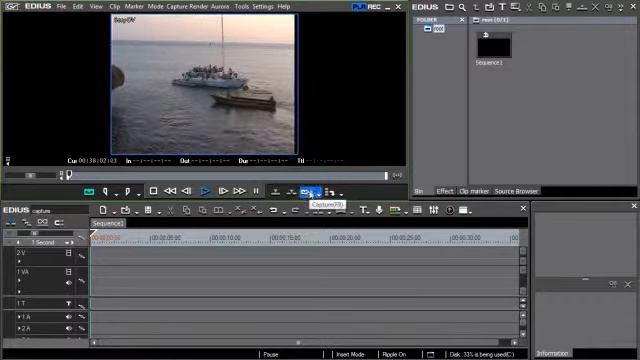Toggle mute eye icon on 1 A track
Screen dimensions: 640x360
click(69, 317)
